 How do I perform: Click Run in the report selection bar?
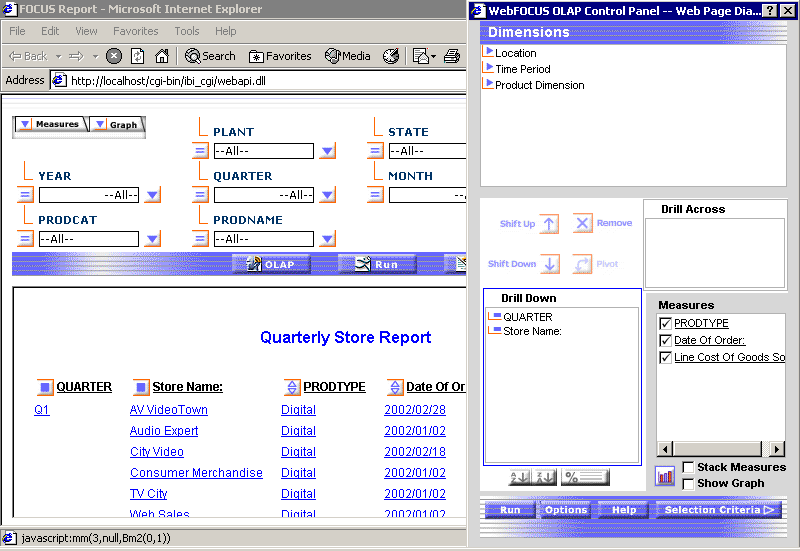(377, 264)
